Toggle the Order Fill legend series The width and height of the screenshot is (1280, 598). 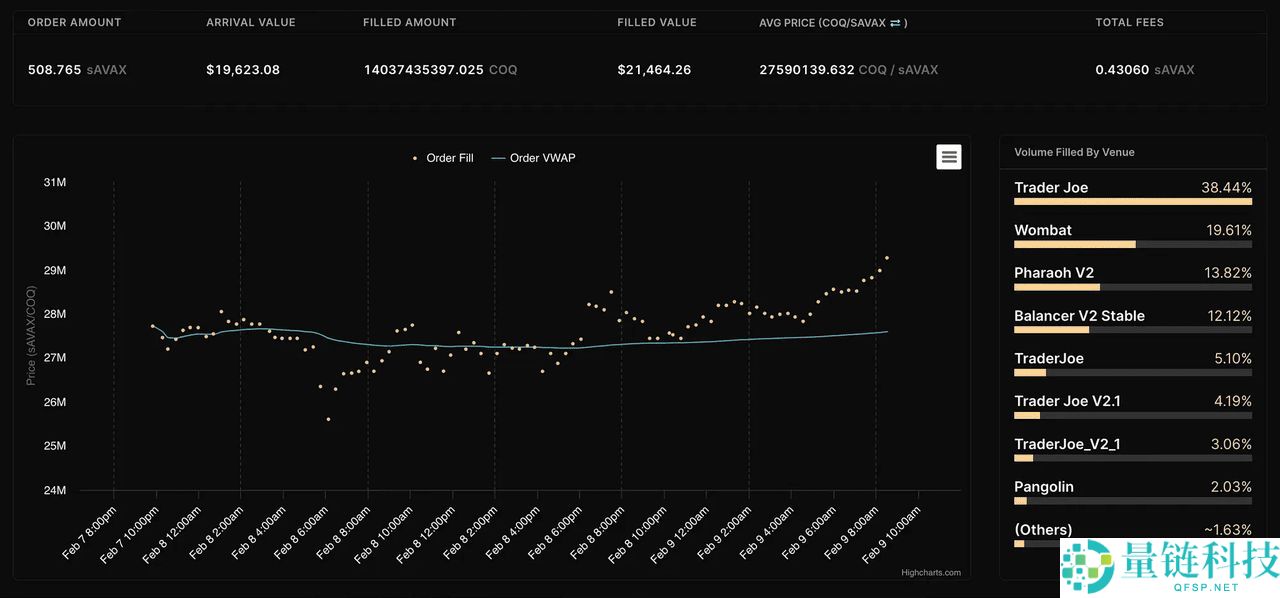click(x=441, y=158)
